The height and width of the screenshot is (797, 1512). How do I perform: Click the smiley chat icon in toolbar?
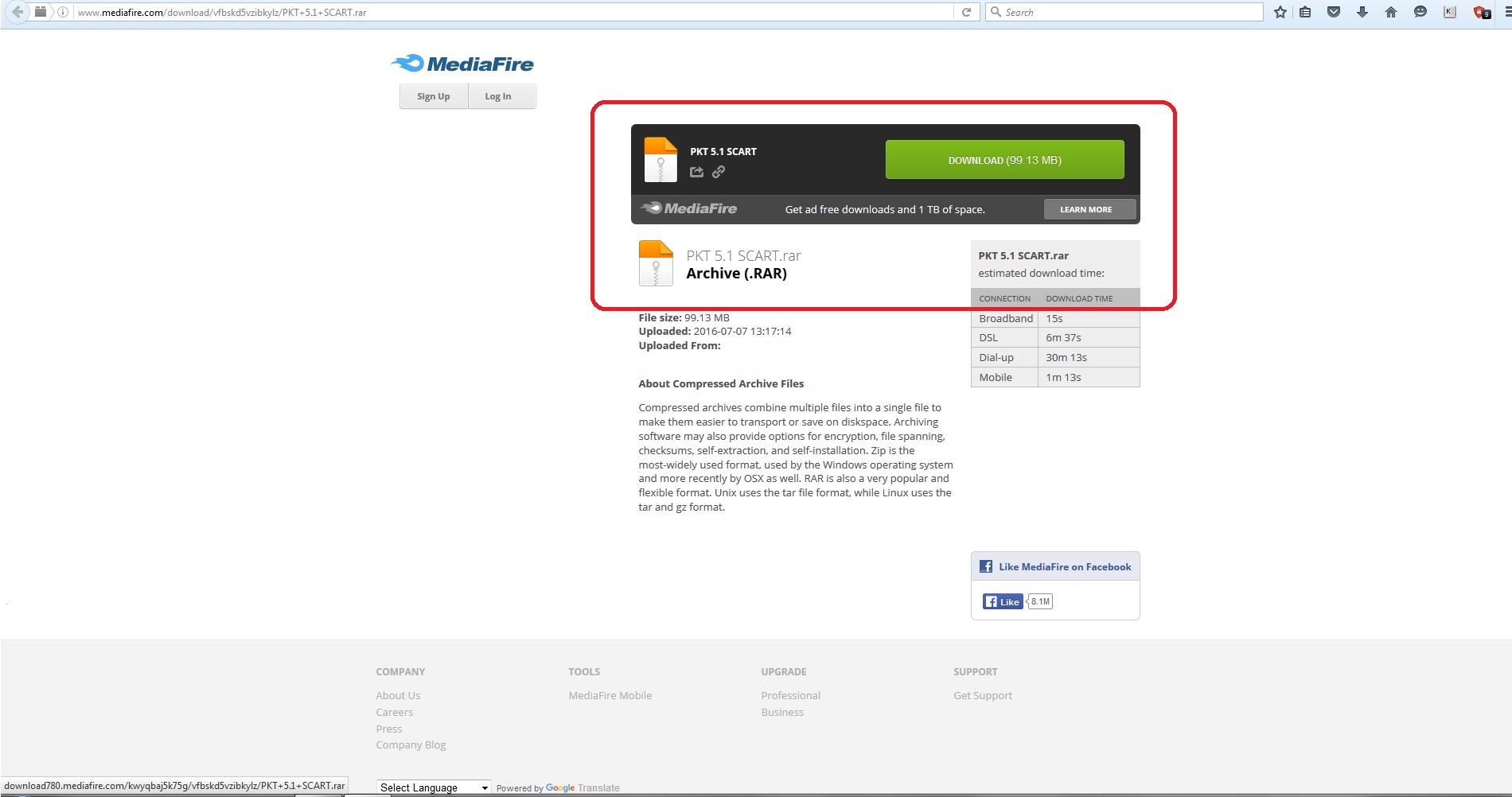point(1420,12)
